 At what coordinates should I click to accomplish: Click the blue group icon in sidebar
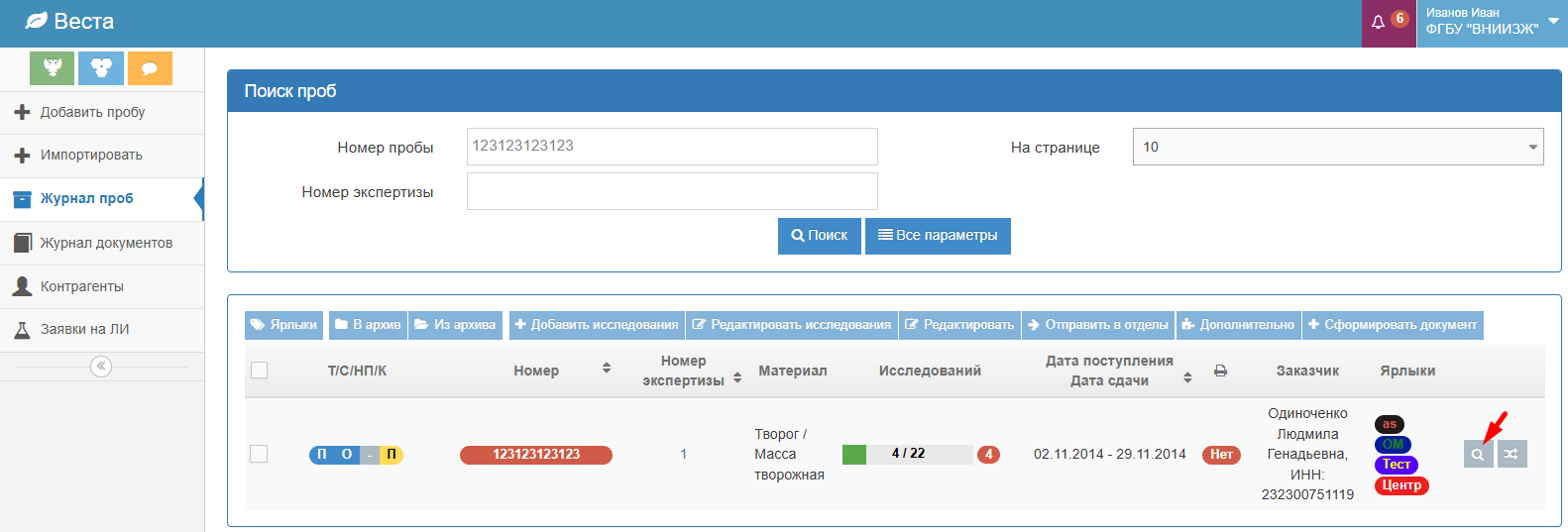click(x=100, y=68)
